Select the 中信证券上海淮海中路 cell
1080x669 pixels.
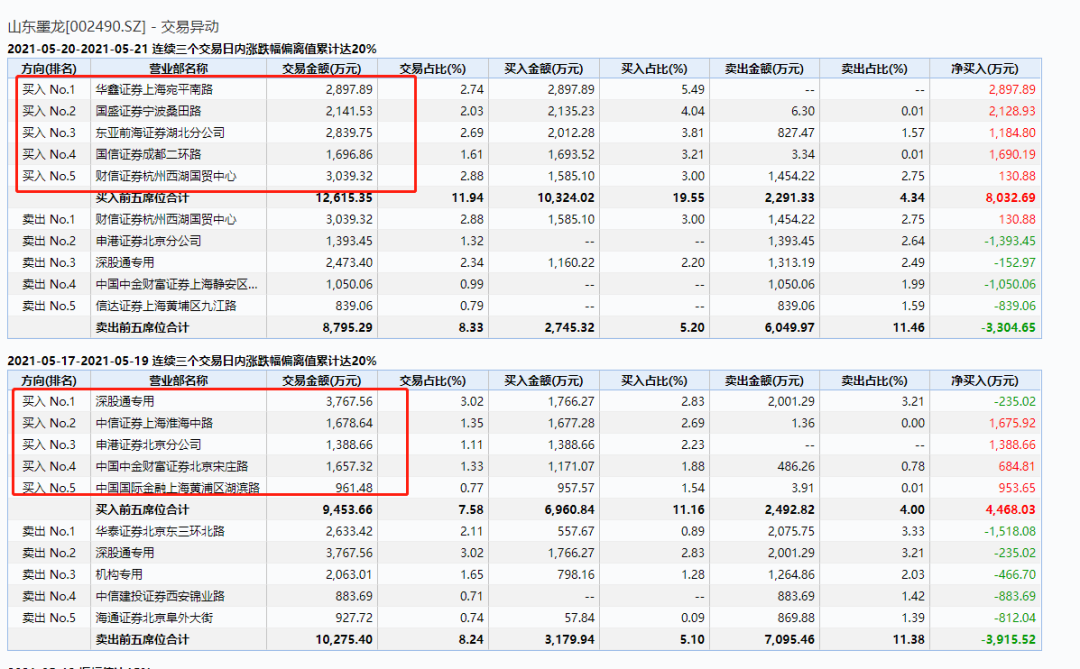coord(154,423)
